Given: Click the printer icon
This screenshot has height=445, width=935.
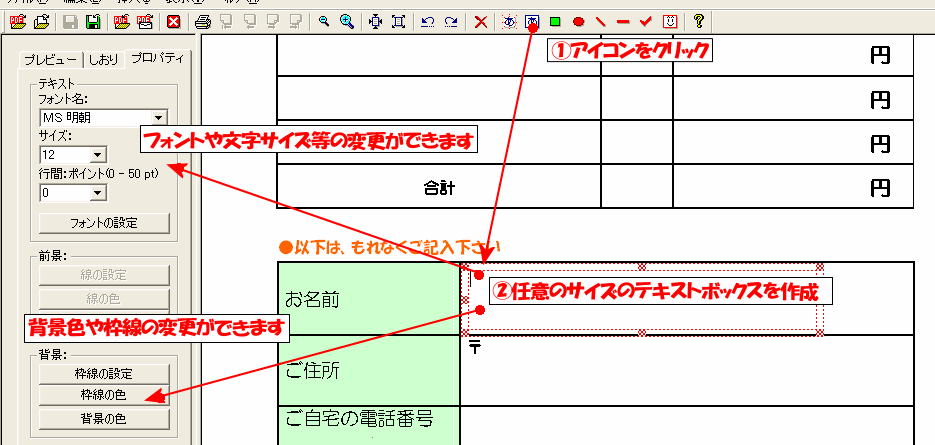Looking at the screenshot, I should (x=203, y=21).
